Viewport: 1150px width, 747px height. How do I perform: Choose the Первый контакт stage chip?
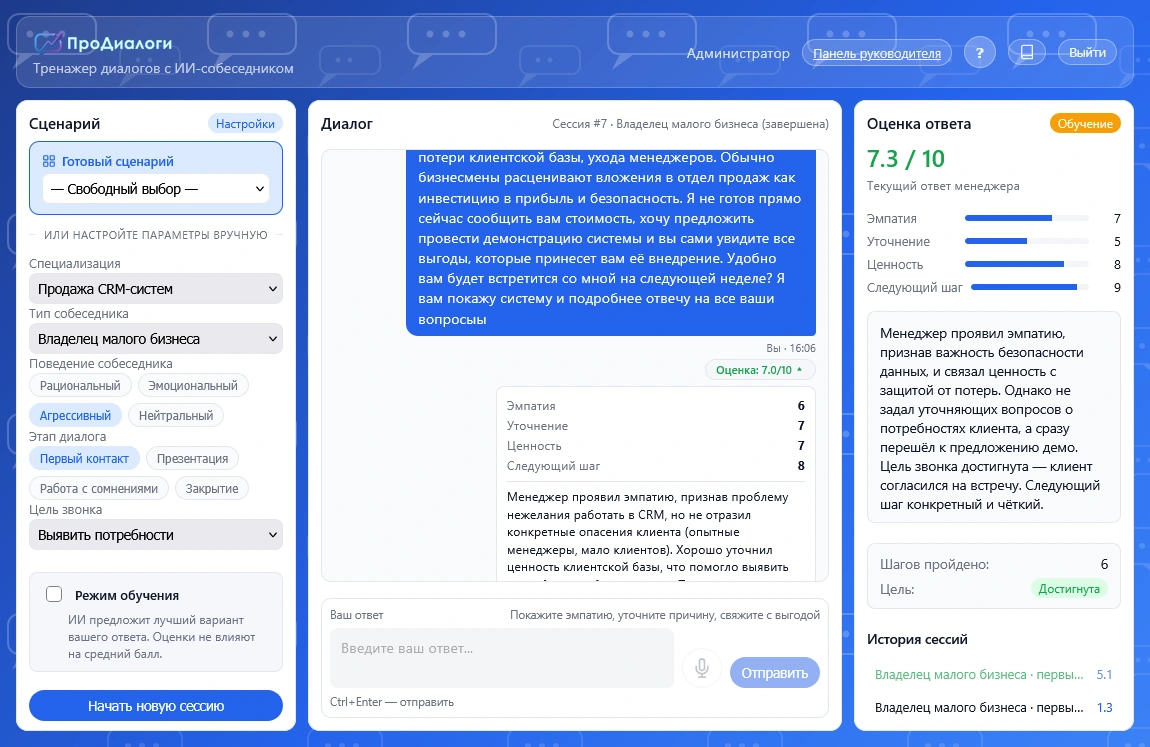point(84,459)
